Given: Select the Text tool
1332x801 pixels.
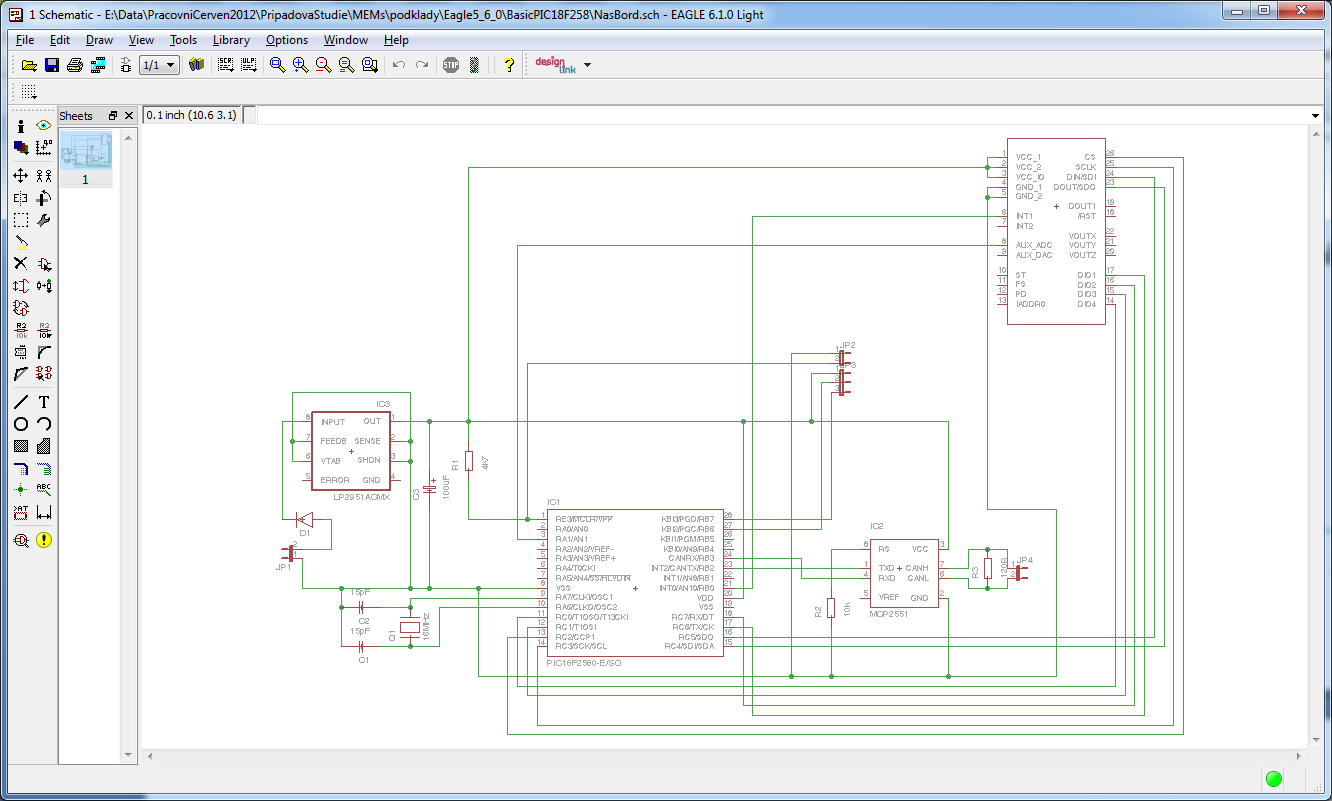Looking at the screenshot, I should click(x=44, y=402).
